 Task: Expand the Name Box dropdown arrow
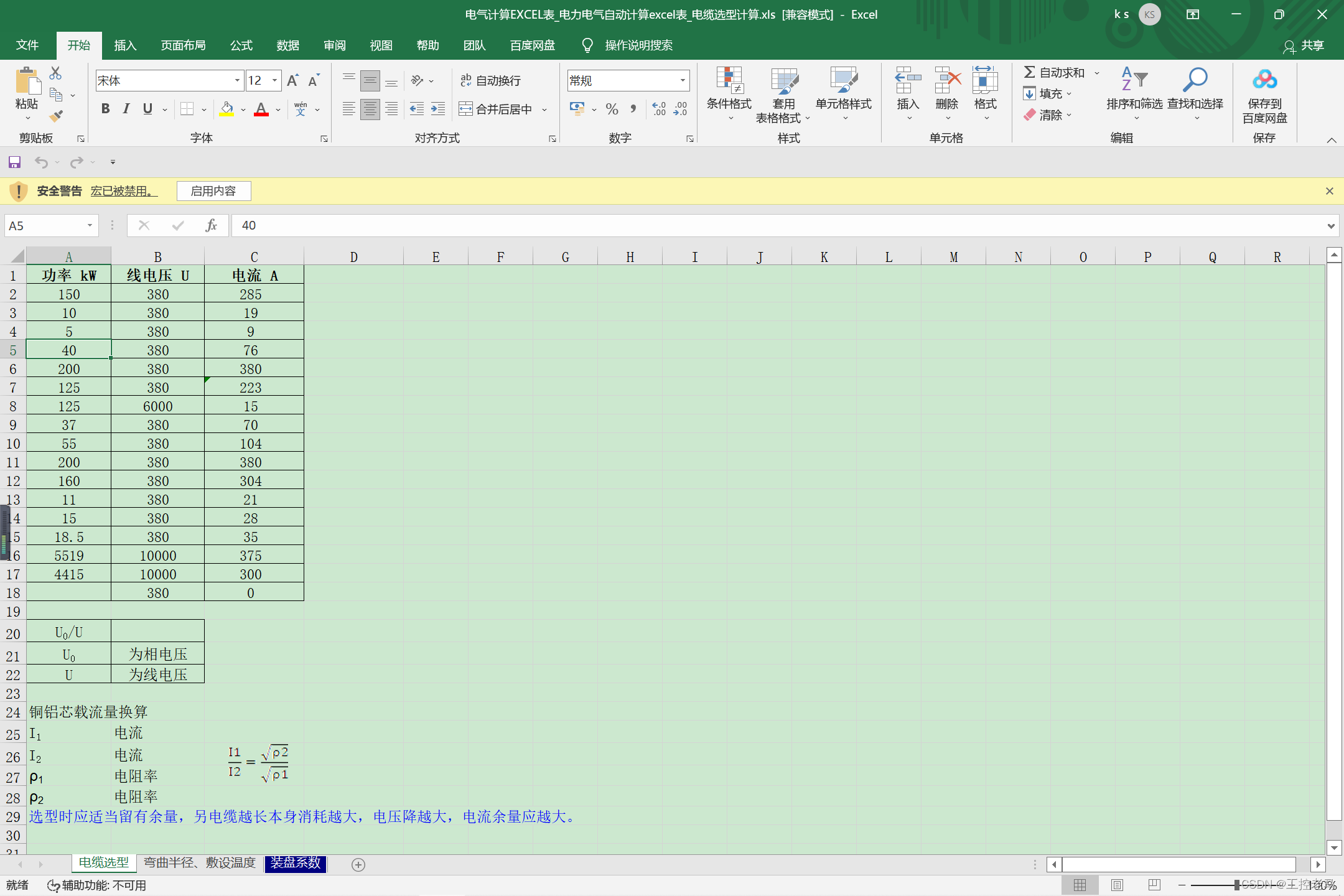[90, 225]
